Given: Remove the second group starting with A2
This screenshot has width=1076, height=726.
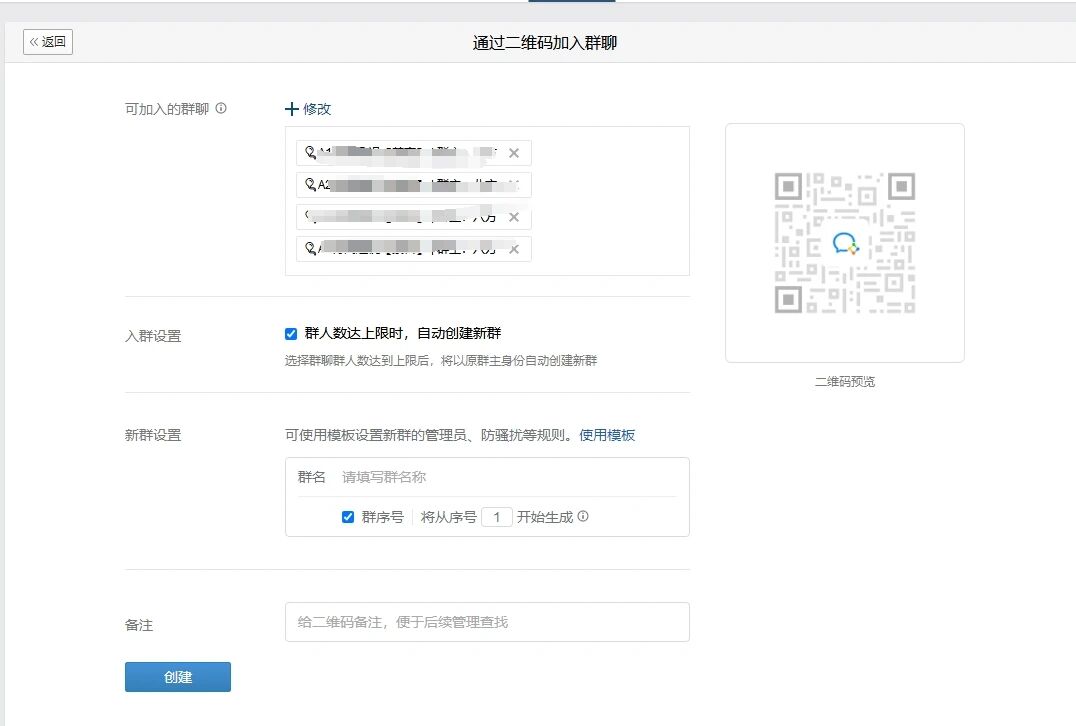Looking at the screenshot, I should [514, 185].
